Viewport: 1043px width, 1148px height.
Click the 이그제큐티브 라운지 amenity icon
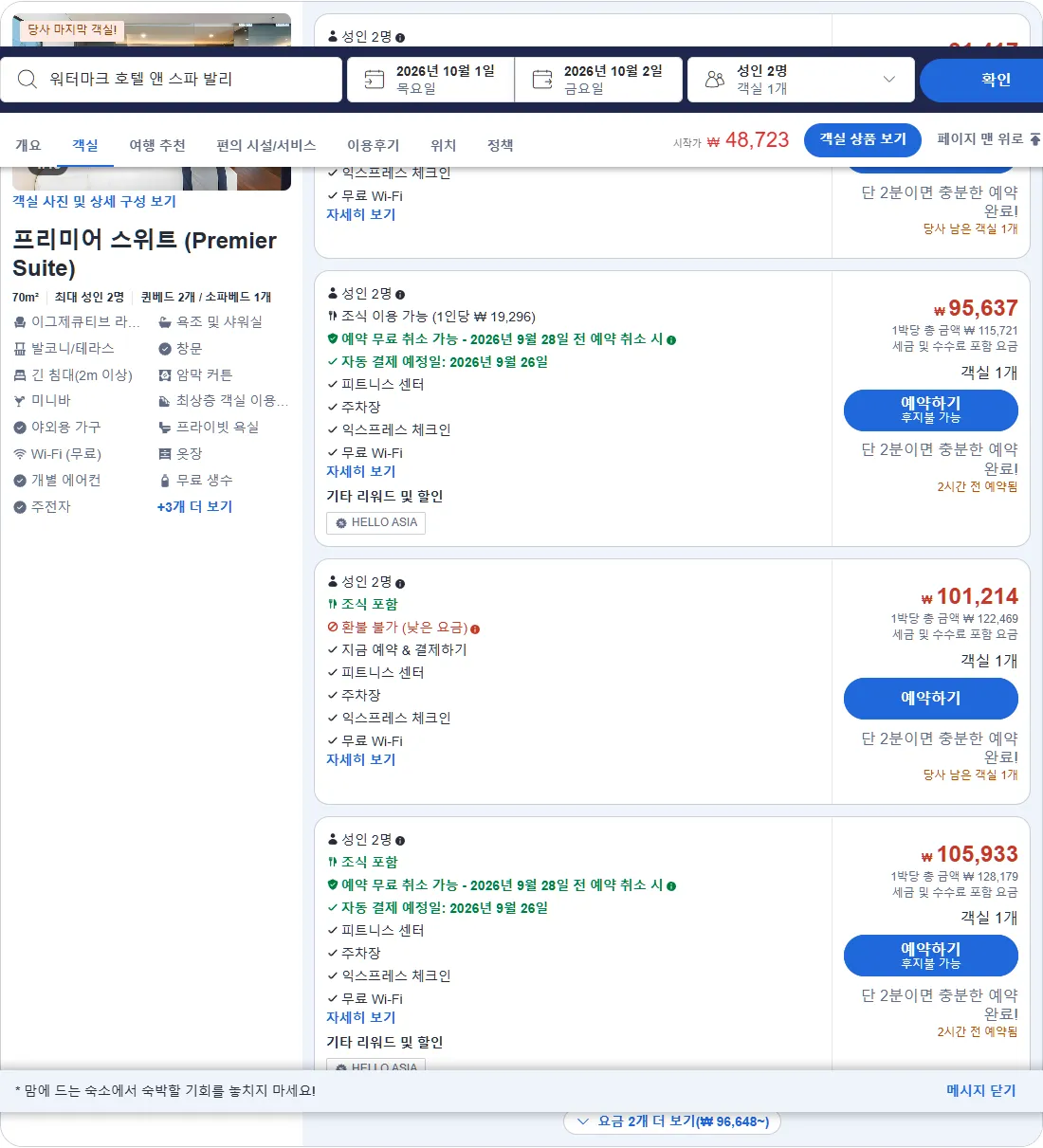[x=20, y=322]
